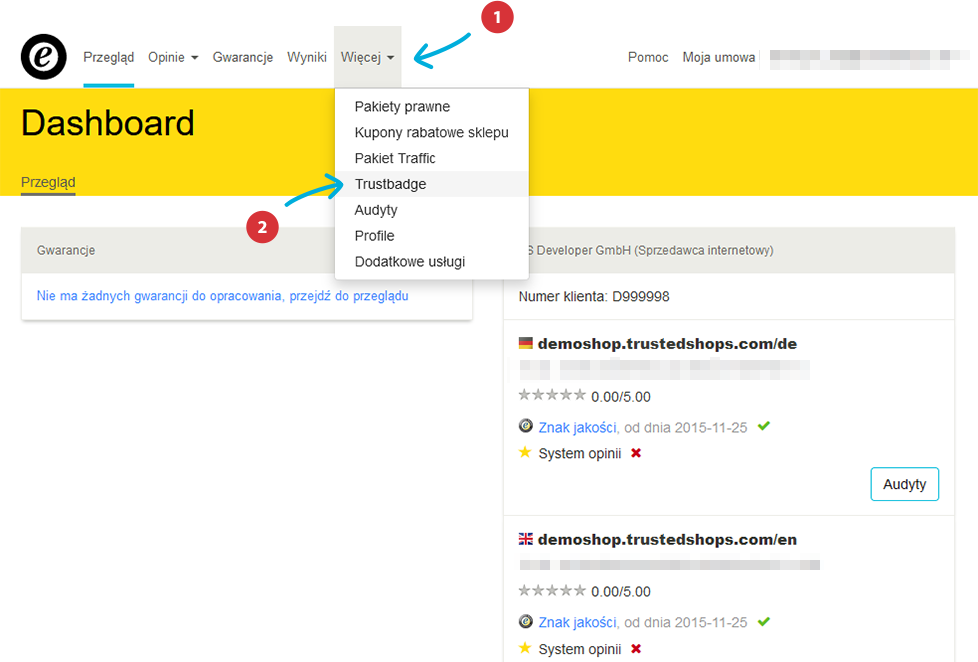Click trustmark seal icon for /en shop
978x662 pixels.
click(x=526, y=621)
